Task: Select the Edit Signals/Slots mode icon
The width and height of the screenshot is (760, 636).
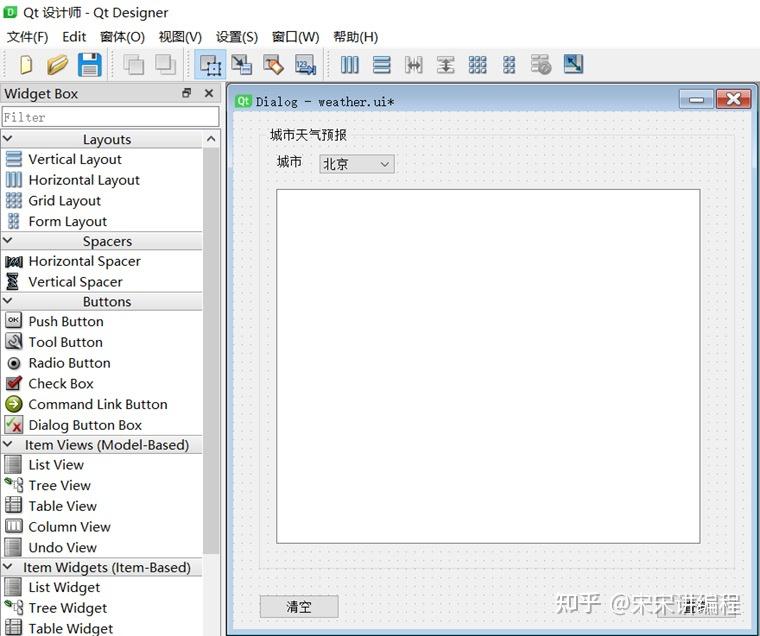Action: point(241,64)
